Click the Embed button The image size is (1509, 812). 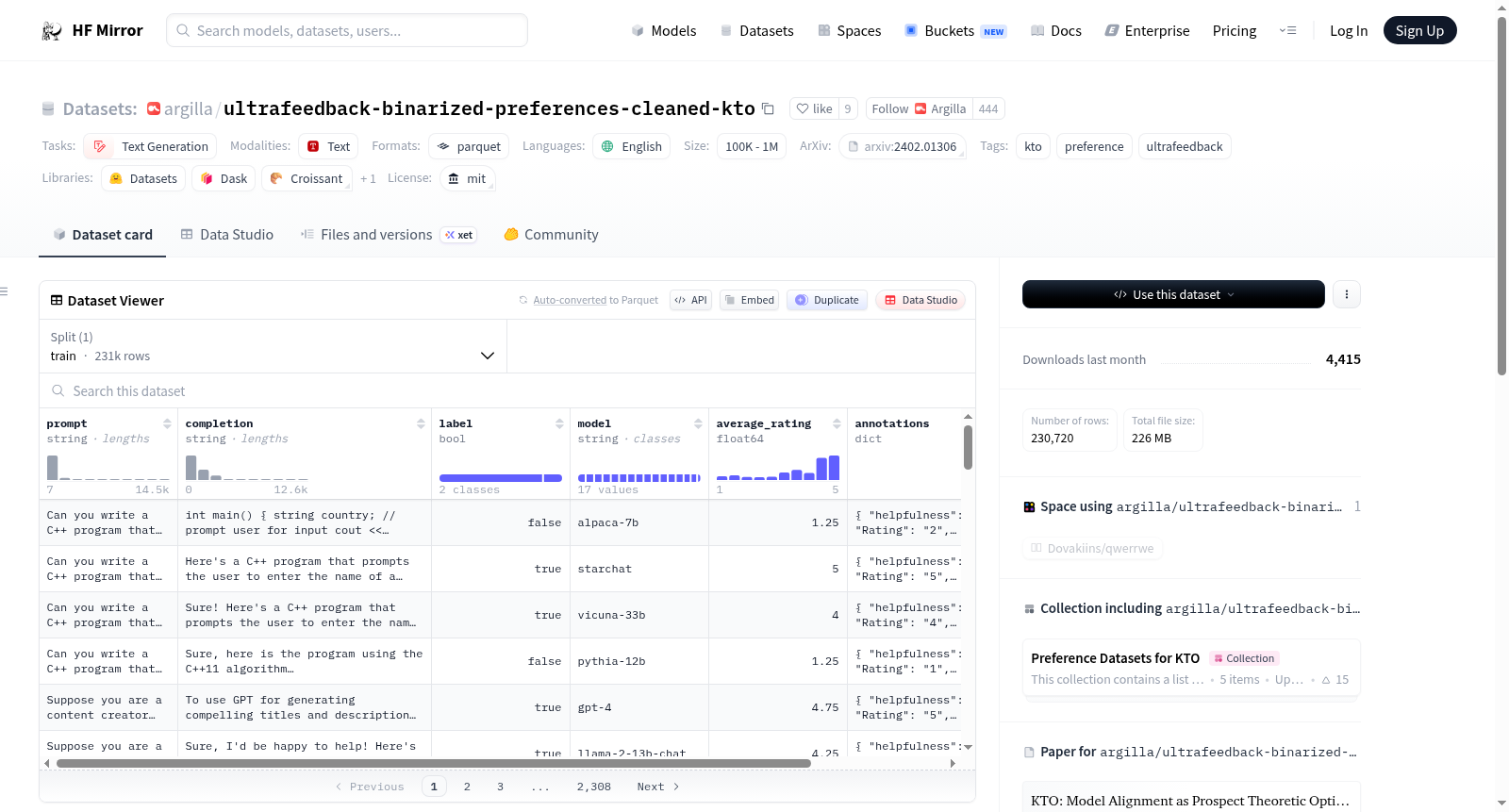click(749, 300)
